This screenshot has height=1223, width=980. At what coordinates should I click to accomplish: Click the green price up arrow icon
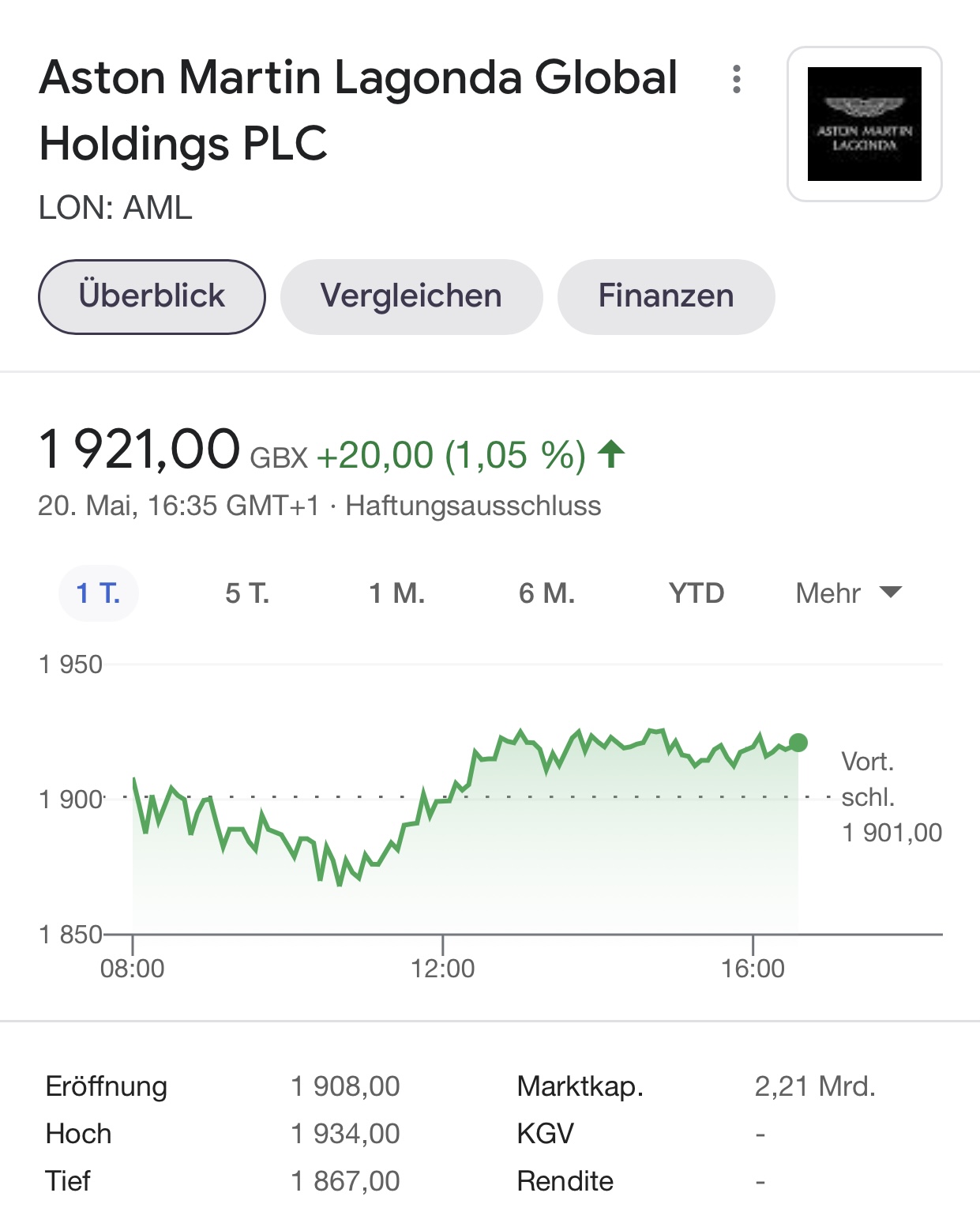611,454
